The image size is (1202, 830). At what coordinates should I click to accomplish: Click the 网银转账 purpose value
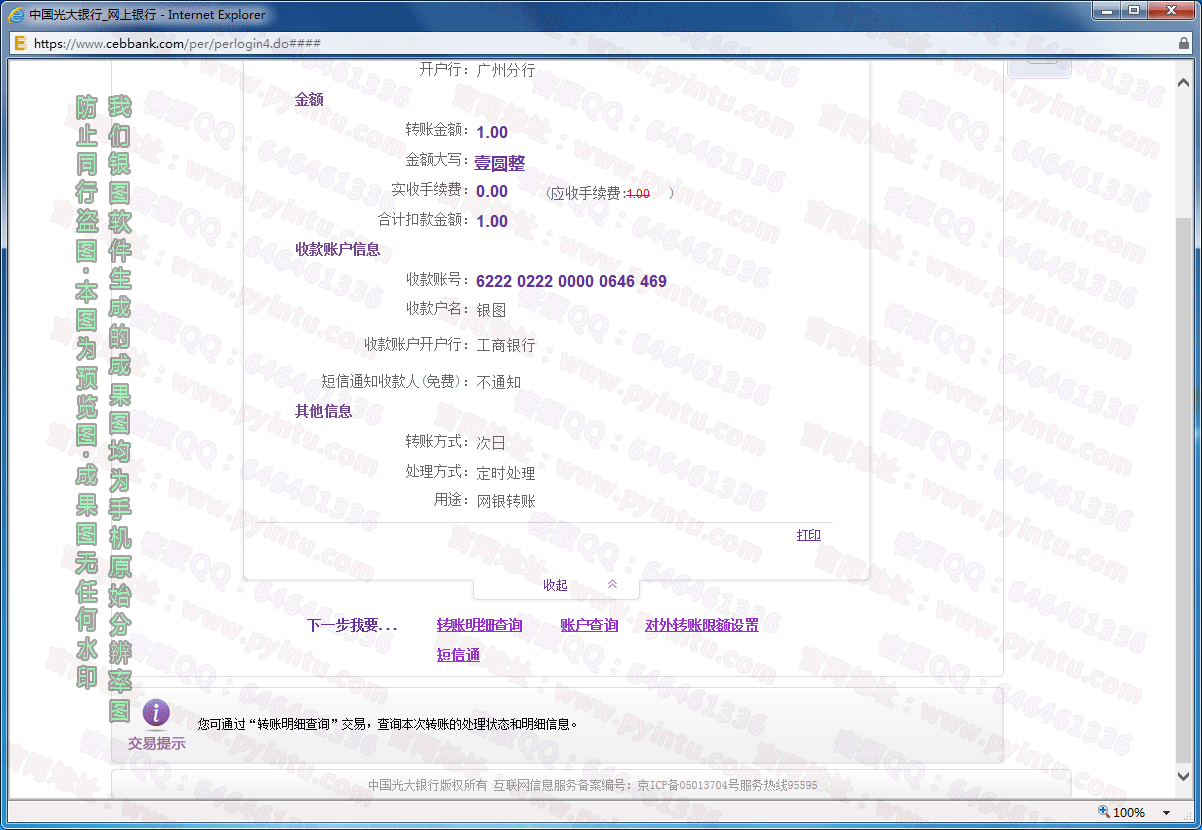point(505,501)
